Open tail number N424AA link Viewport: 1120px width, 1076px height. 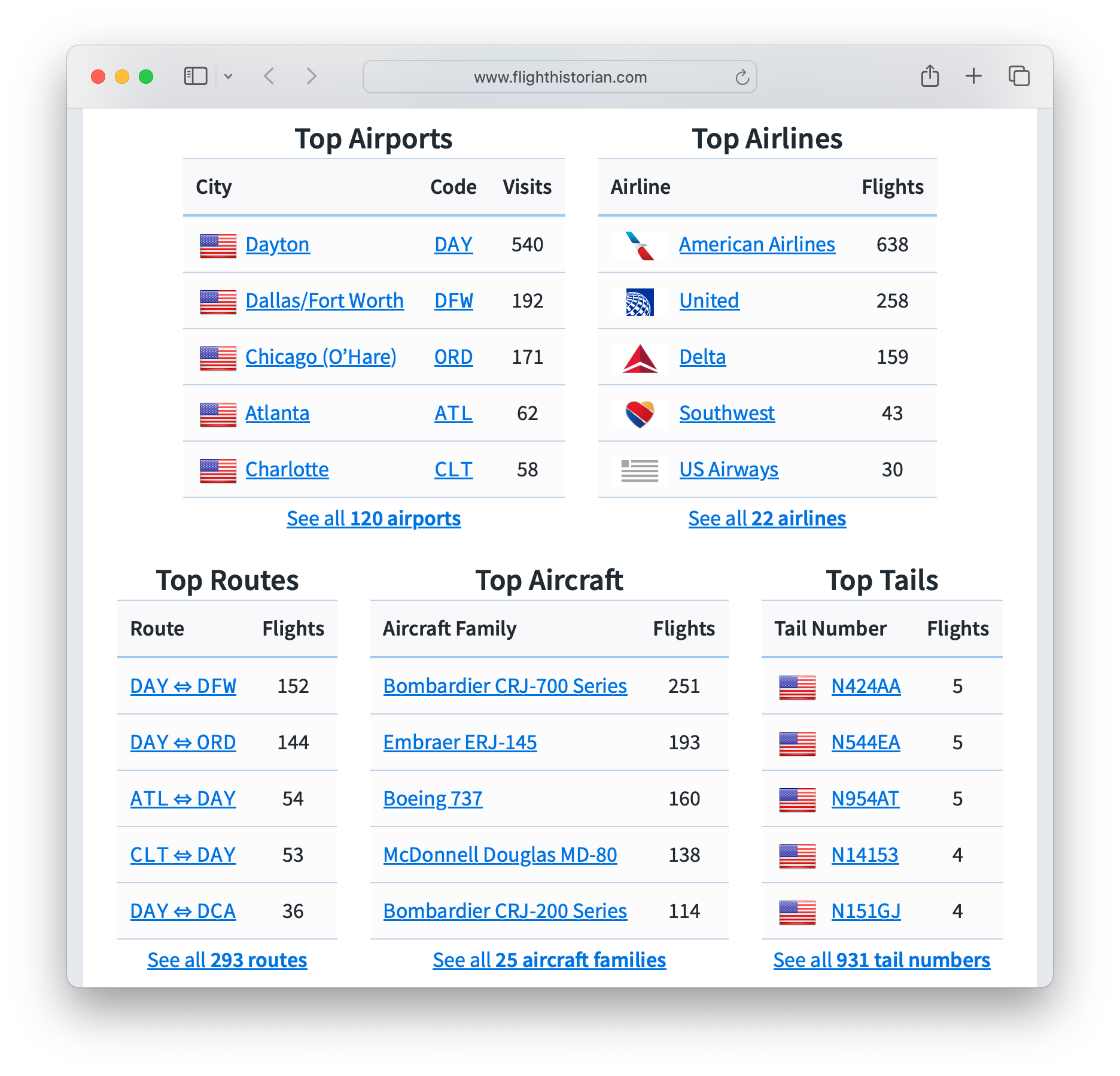(866, 686)
